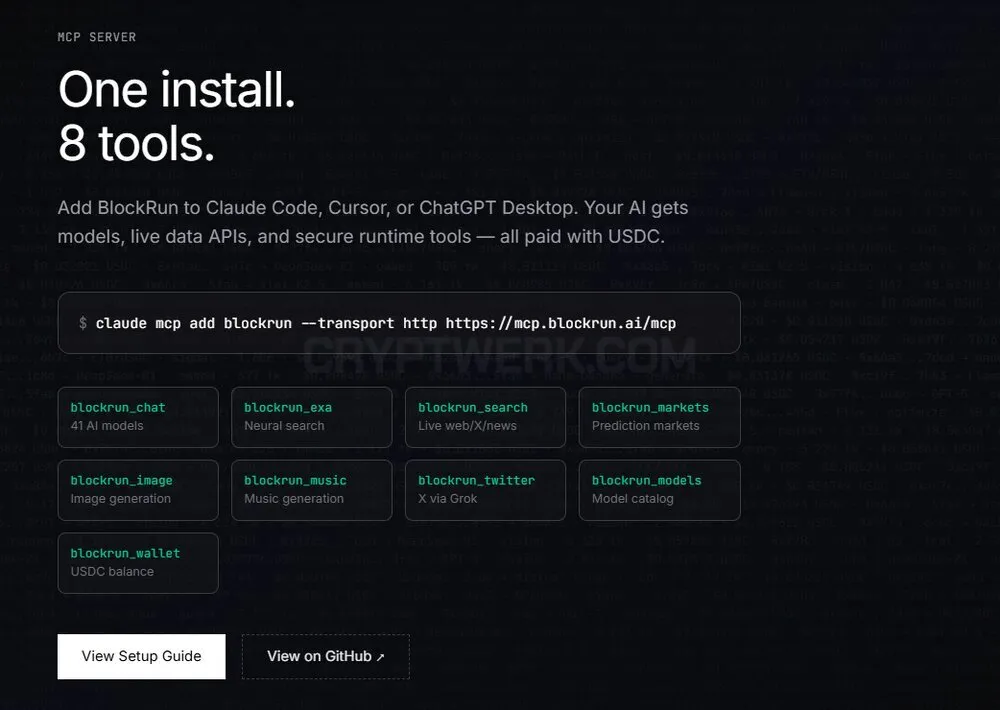Screen dimensions: 1000x710
Task: Choose the blockrun_music Music generation card
Action: tap(312, 490)
